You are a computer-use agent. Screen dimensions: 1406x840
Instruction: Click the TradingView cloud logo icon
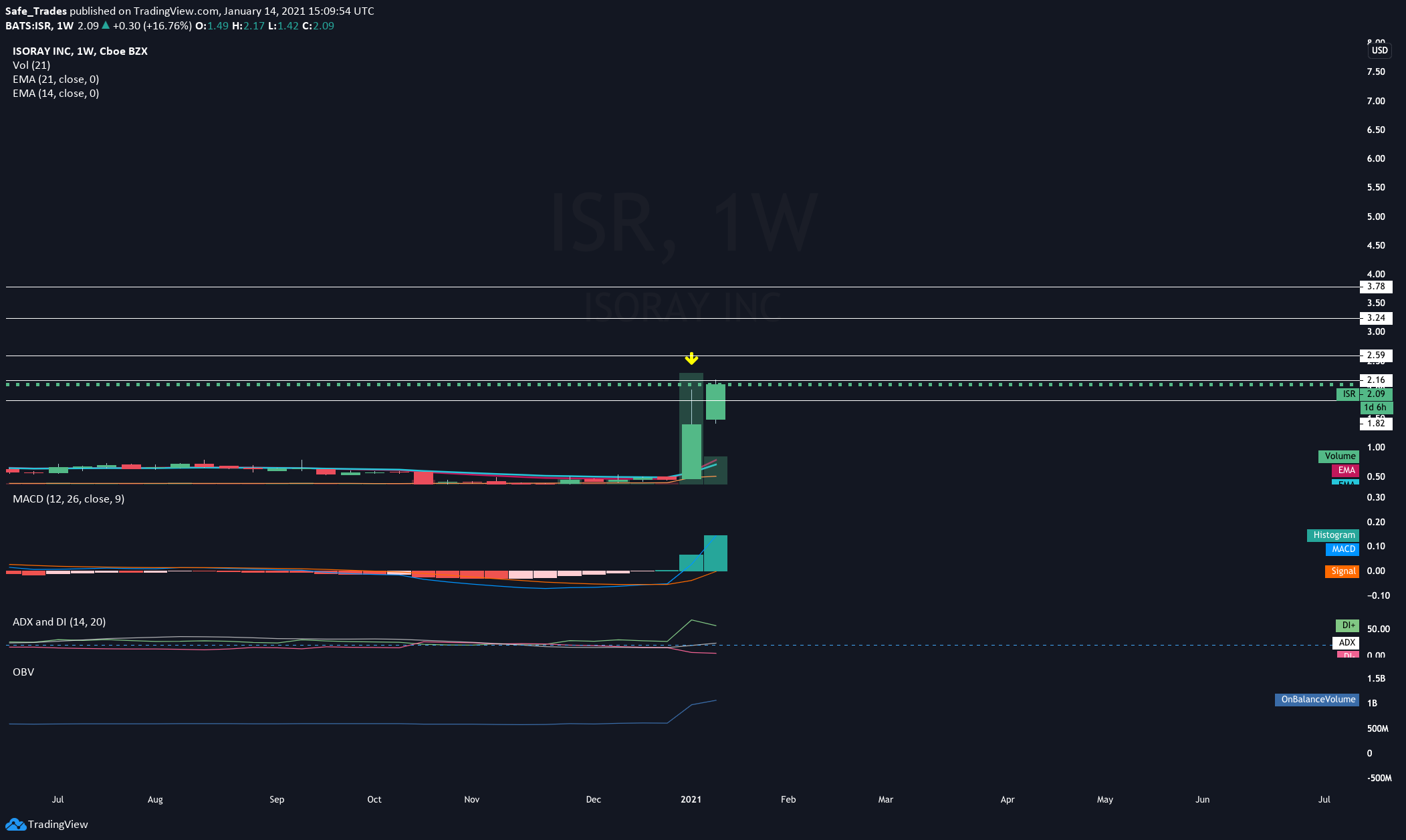coord(15,824)
